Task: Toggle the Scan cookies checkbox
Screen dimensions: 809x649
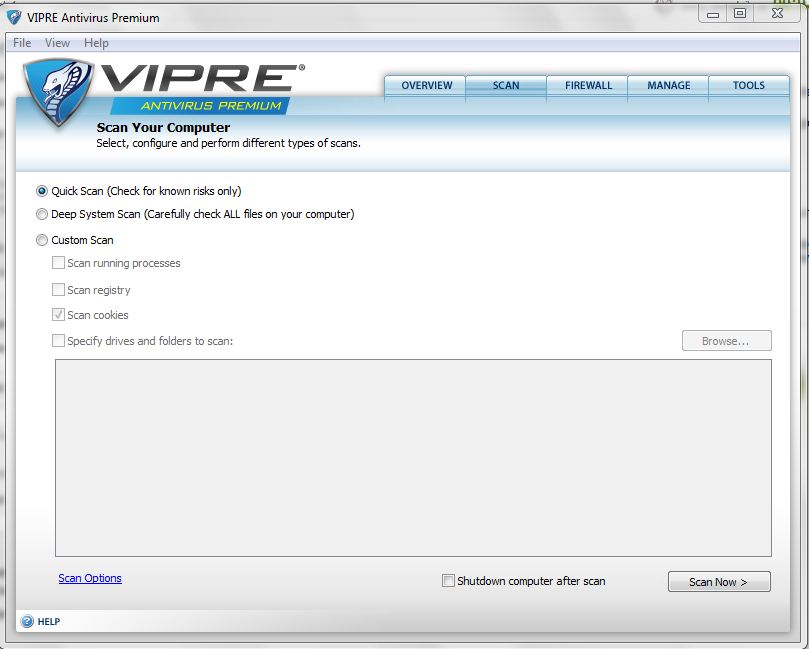Action: [x=58, y=315]
